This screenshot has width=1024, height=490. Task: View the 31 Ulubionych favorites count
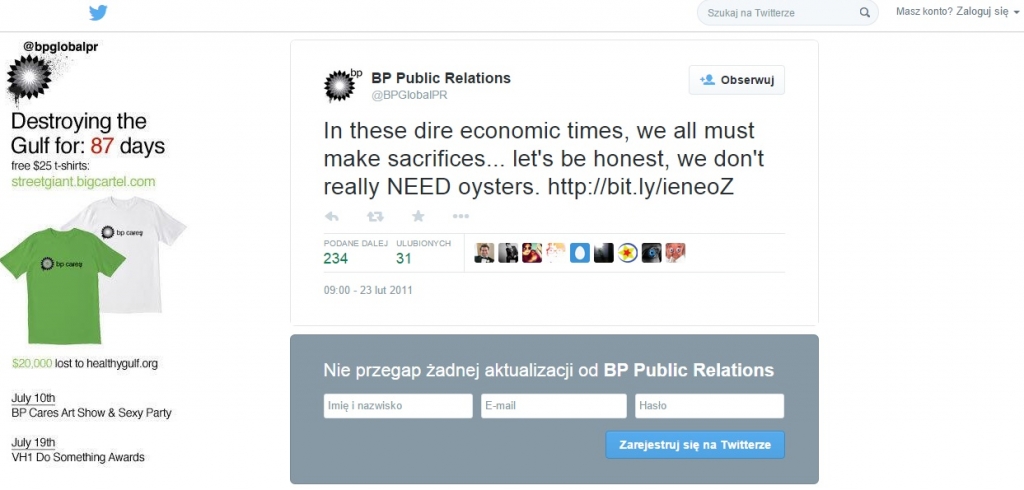coord(404,258)
